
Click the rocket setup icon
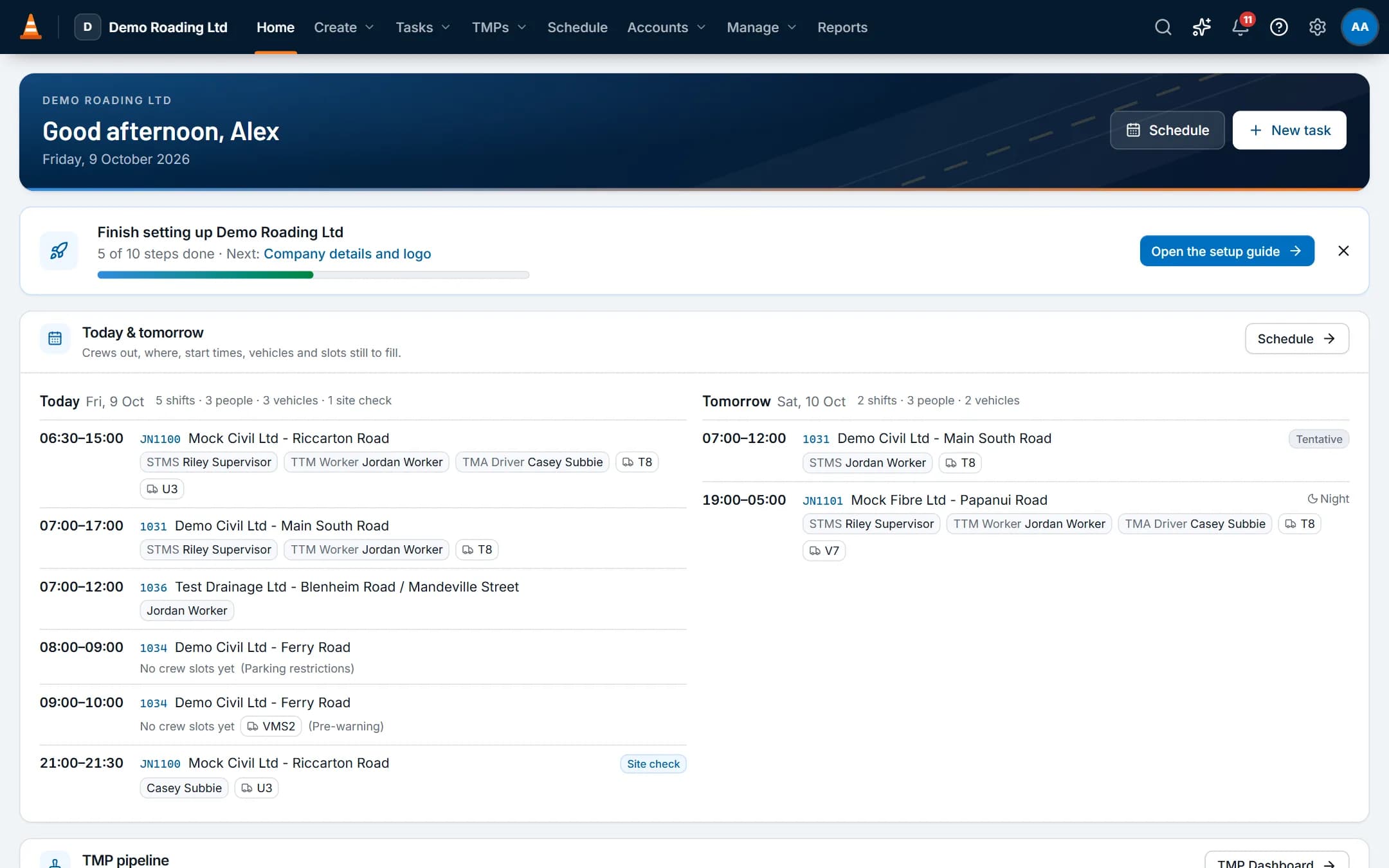(59, 251)
